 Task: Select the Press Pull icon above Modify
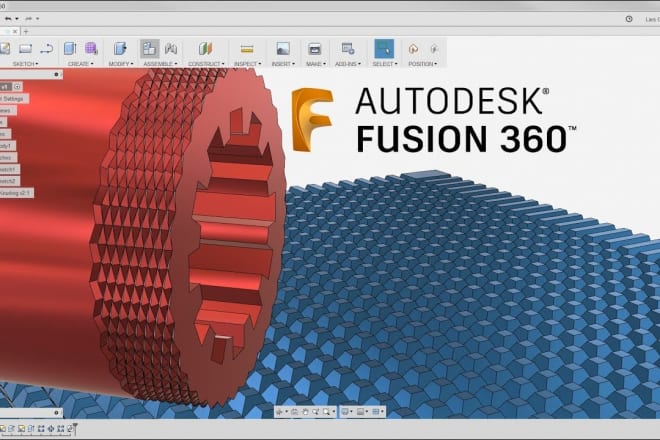(x=120, y=48)
